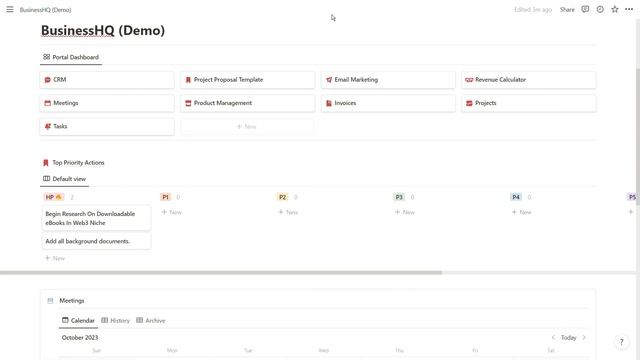Screen dimensions: 640x360
Task: Open the eBooks research task card
Action: point(96,218)
